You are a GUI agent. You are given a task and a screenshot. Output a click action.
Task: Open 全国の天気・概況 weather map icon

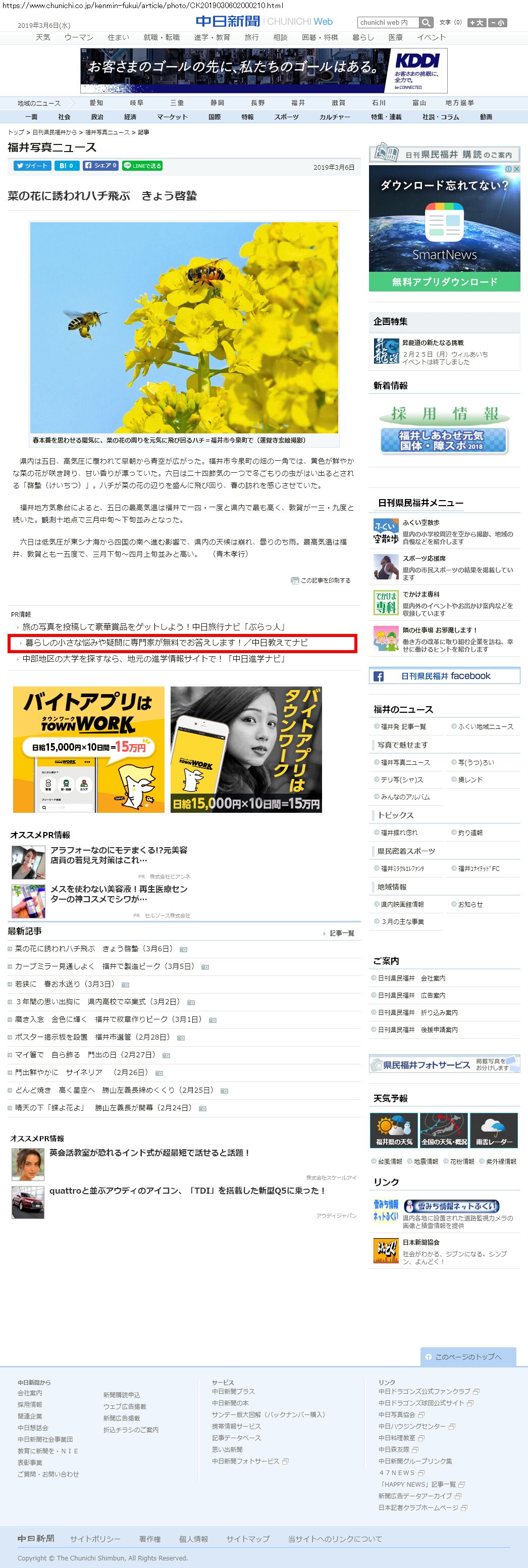pos(444,1131)
